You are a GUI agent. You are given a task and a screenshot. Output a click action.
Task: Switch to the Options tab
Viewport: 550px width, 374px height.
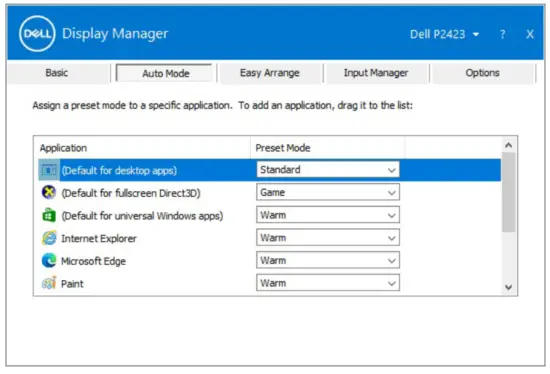tap(483, 73)
